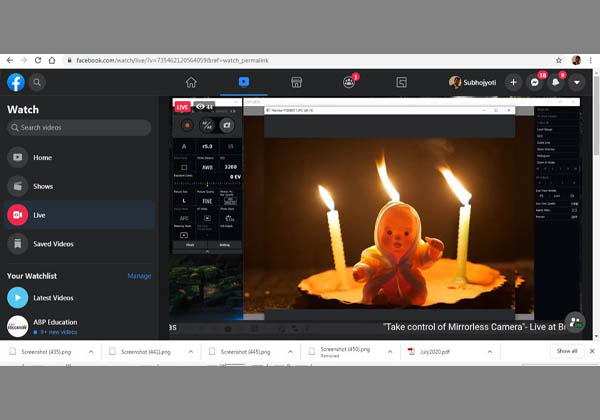Open Latest Videos in watchlist
Viewport: 600px width, 420px height.
(79, 298)
